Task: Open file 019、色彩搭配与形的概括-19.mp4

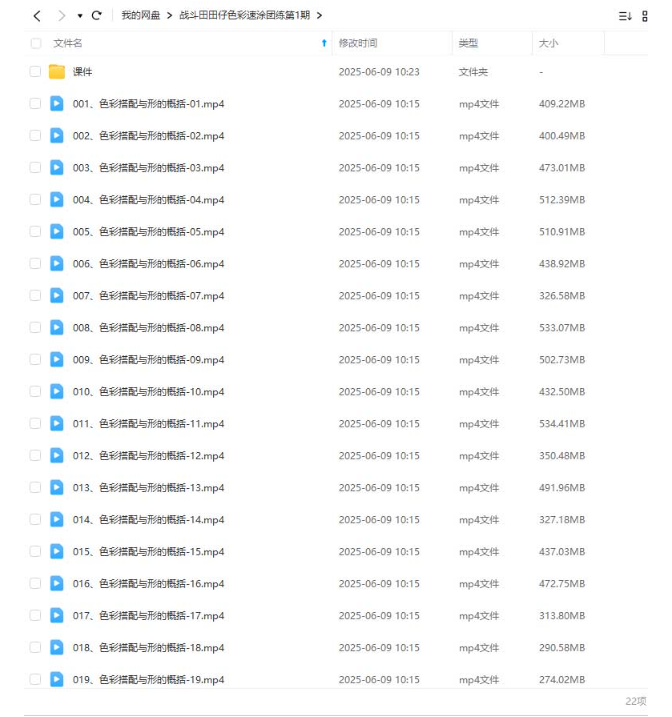Action: coord(149,680)
